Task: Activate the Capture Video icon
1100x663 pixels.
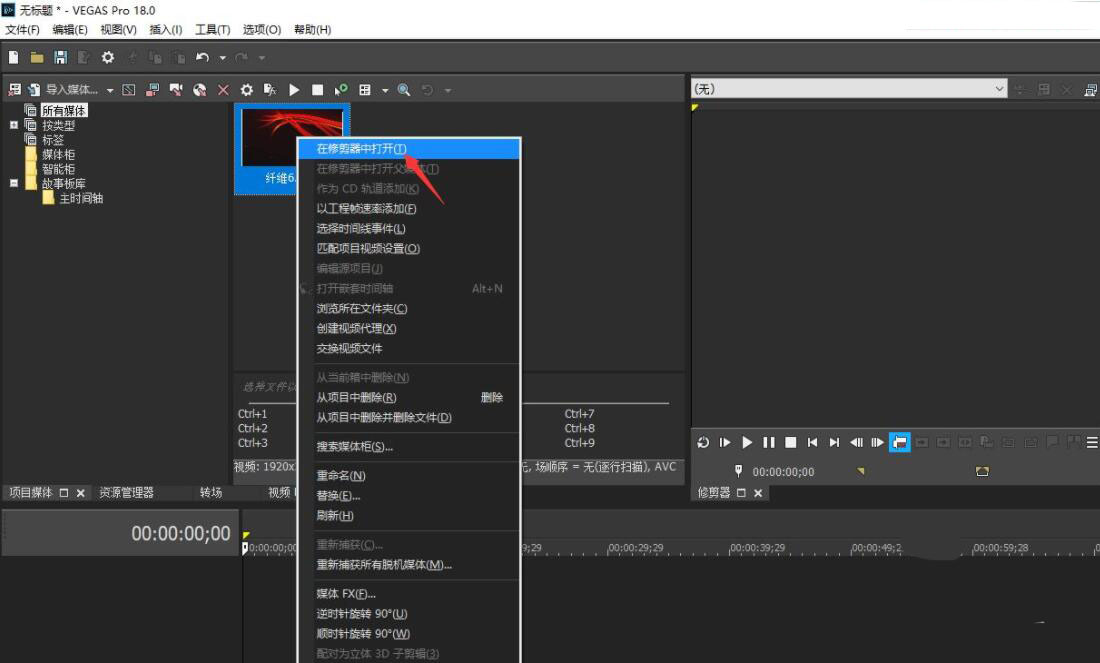Action: pos(176,89)
